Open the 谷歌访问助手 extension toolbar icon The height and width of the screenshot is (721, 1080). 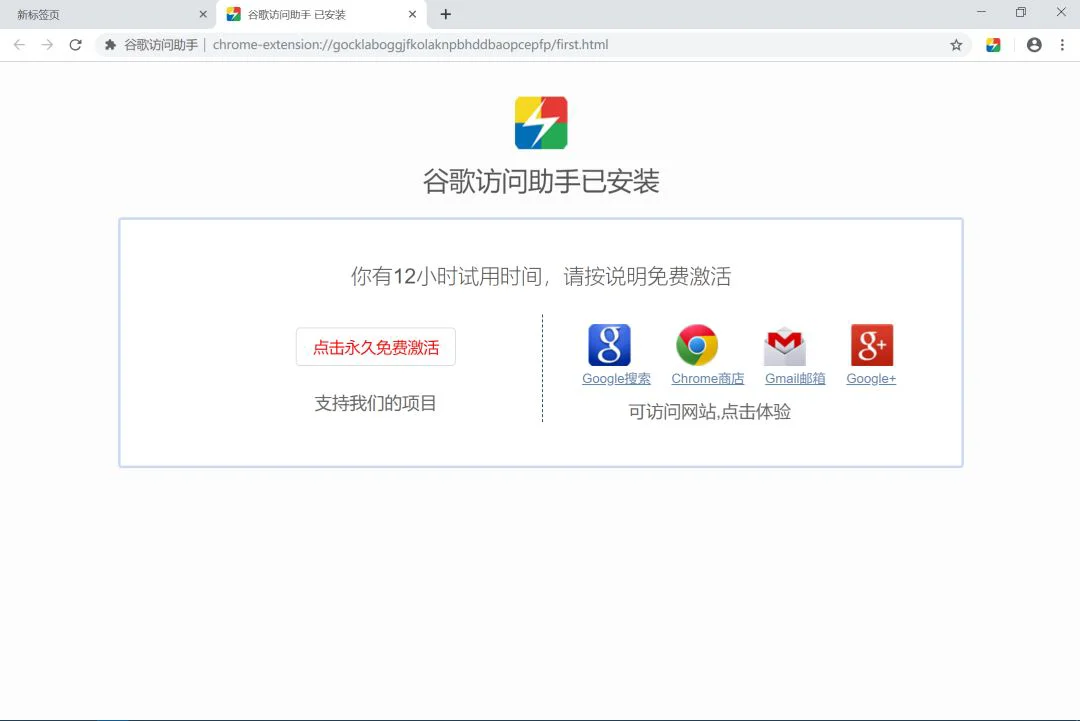(x=993, y=45)
